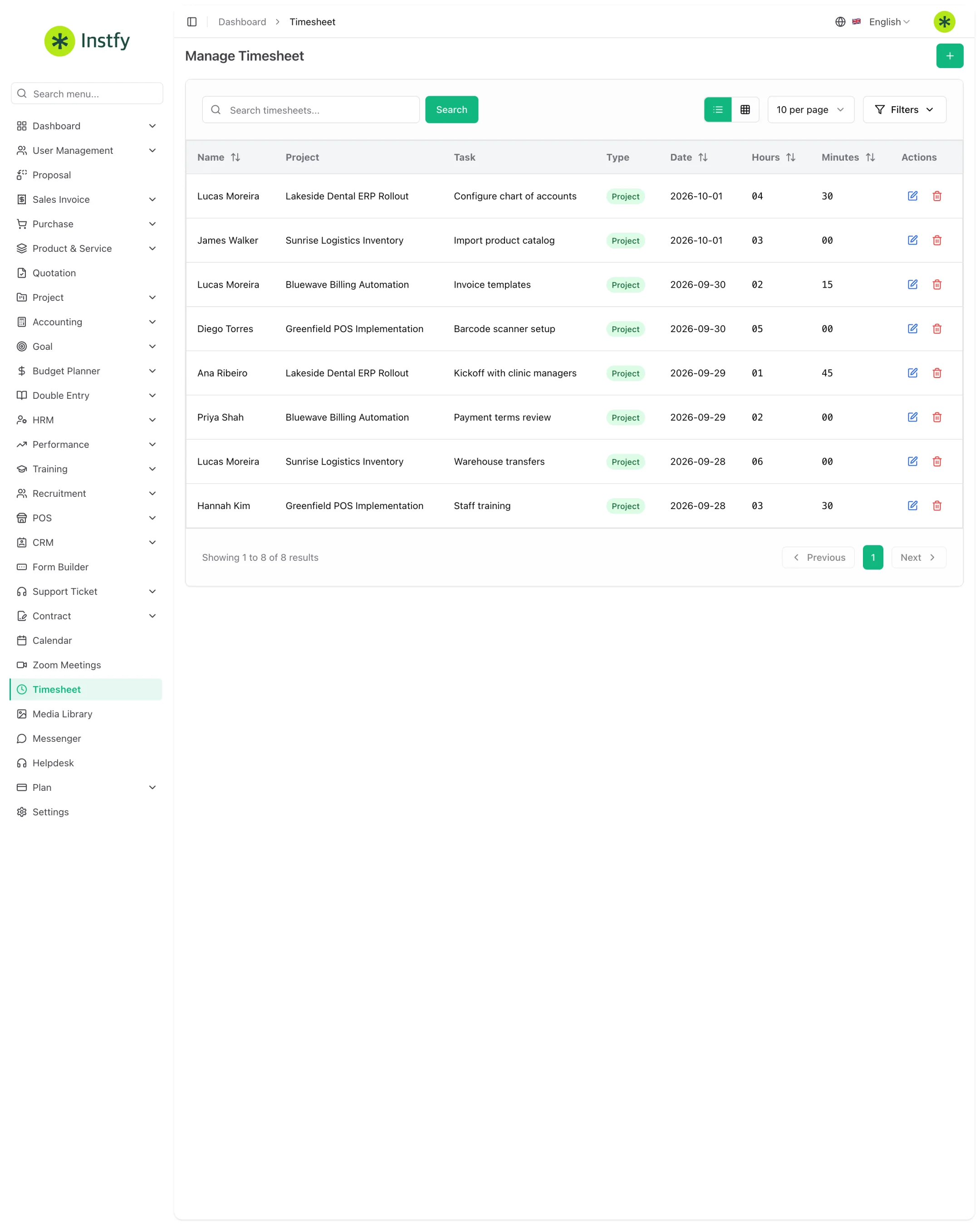Delete the Staff training timesheet
The width and height of the screenshot is (980, 1225).
(937, 506)
